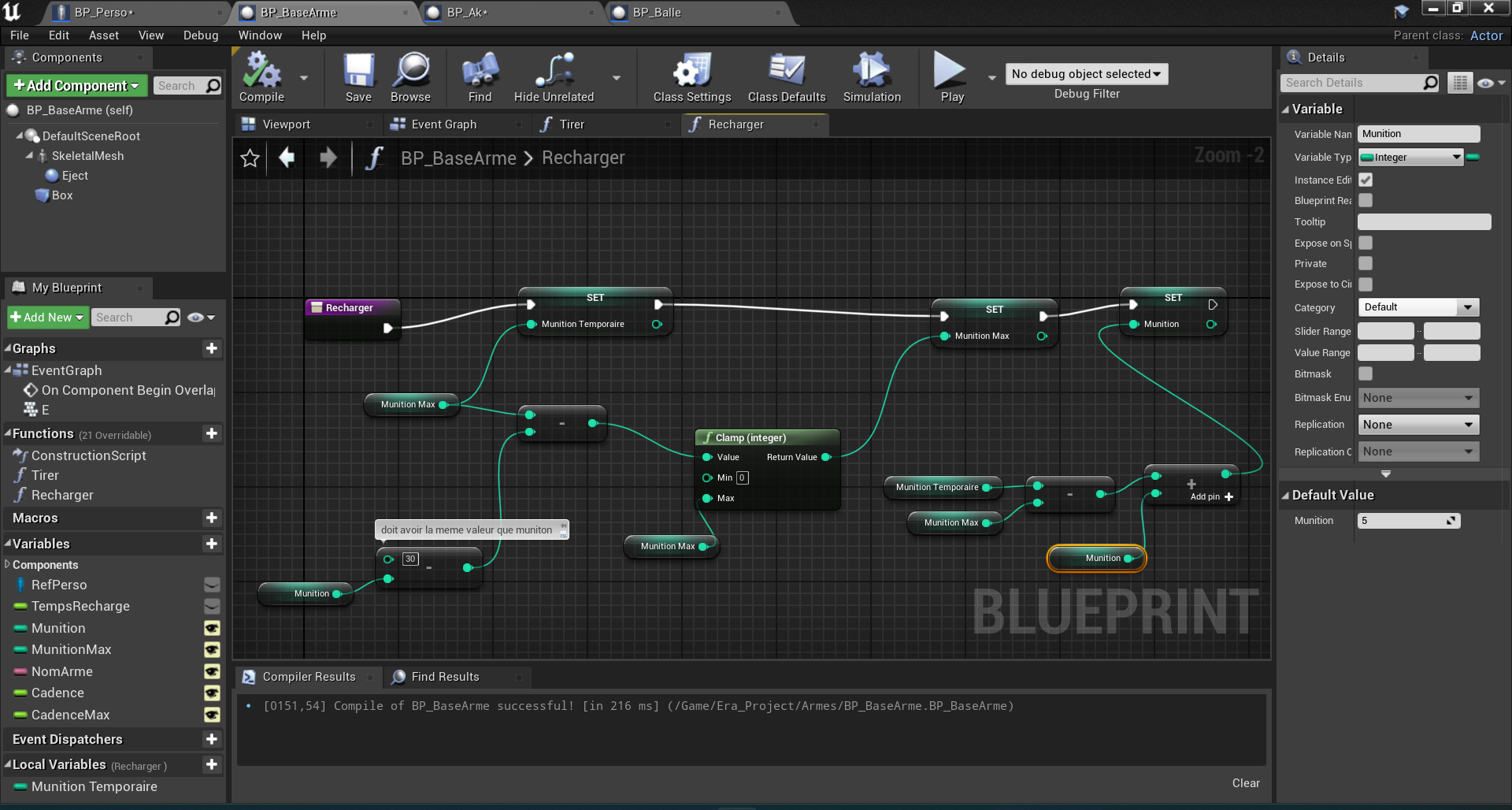Collapse the Functions section
The height and width of the screenshot is (810, 1512).
pyautogui.click(x=8, y=433)
